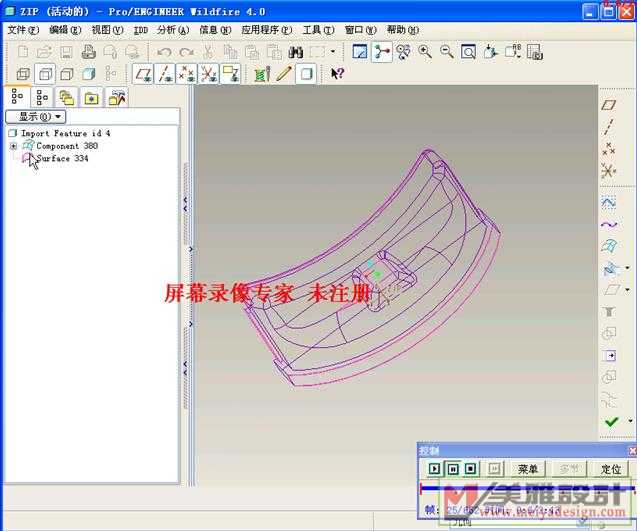Screen dimensions: 637x531
Task: Click the playback progress bar in 控制 panel
Action: [x=527, y=487]
